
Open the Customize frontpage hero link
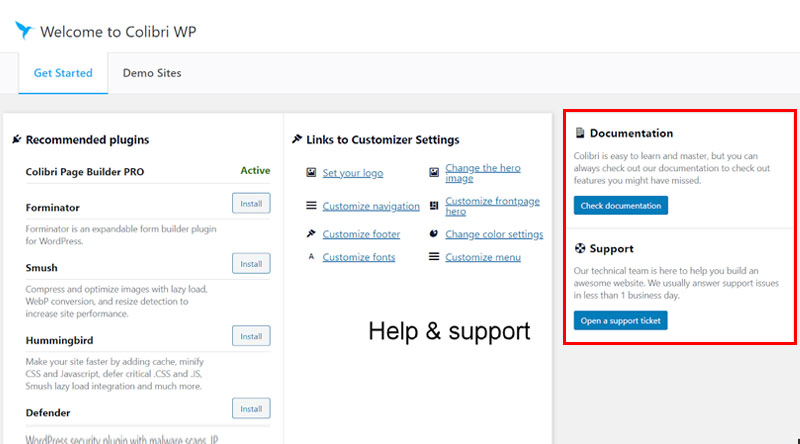492,206
